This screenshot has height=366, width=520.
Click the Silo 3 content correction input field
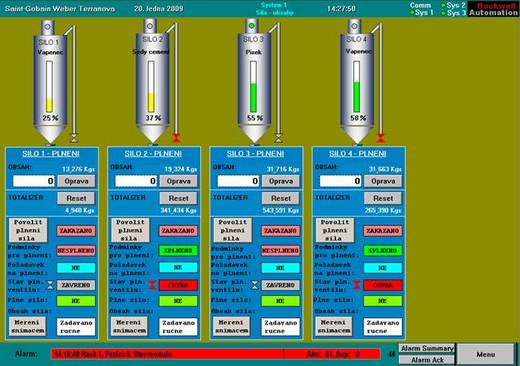coord(238,181)
